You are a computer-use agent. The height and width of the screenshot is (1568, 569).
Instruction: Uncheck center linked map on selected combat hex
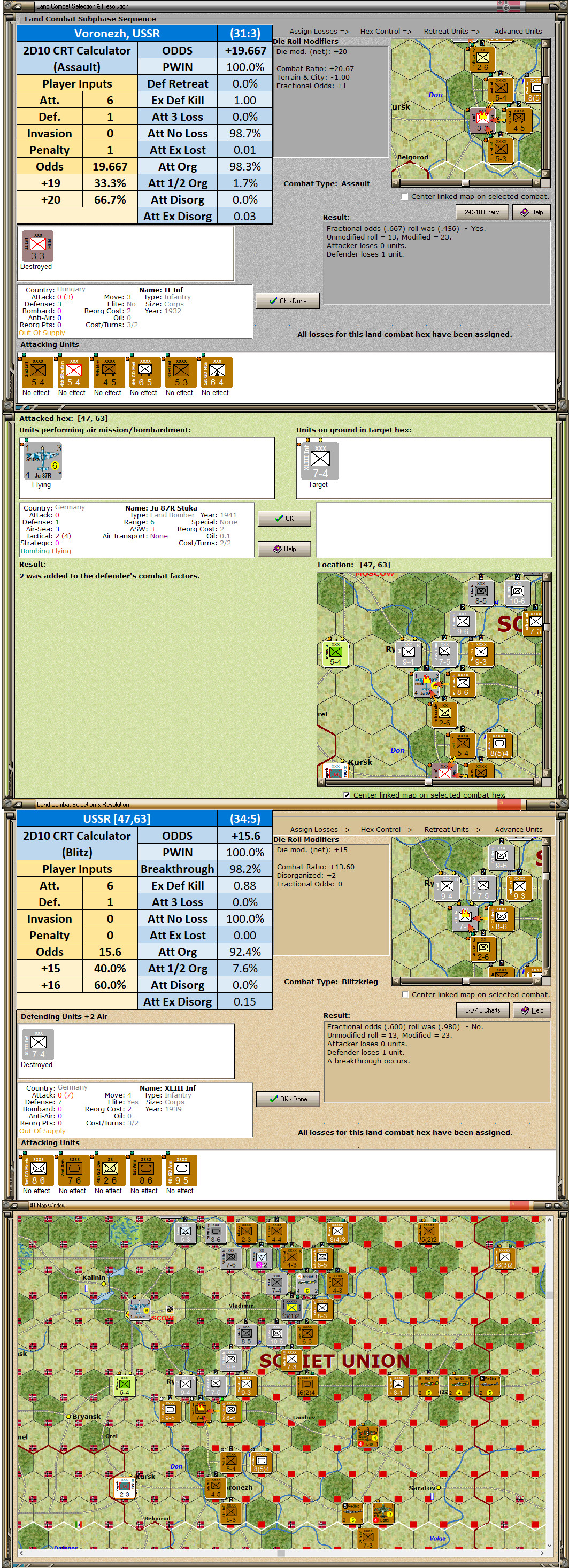click(x=347, y=795)
